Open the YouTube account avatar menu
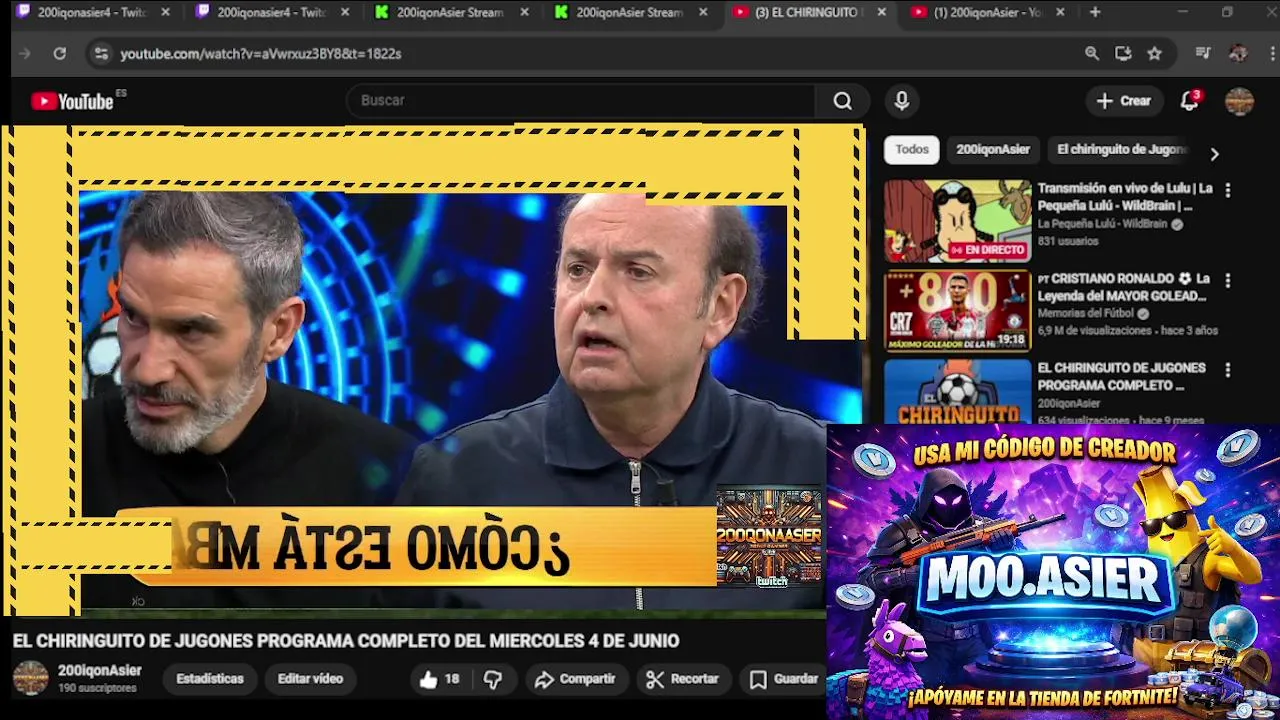Viewport: 1280px width, 720px height. pyautogui.click(x=1239, y=101)
